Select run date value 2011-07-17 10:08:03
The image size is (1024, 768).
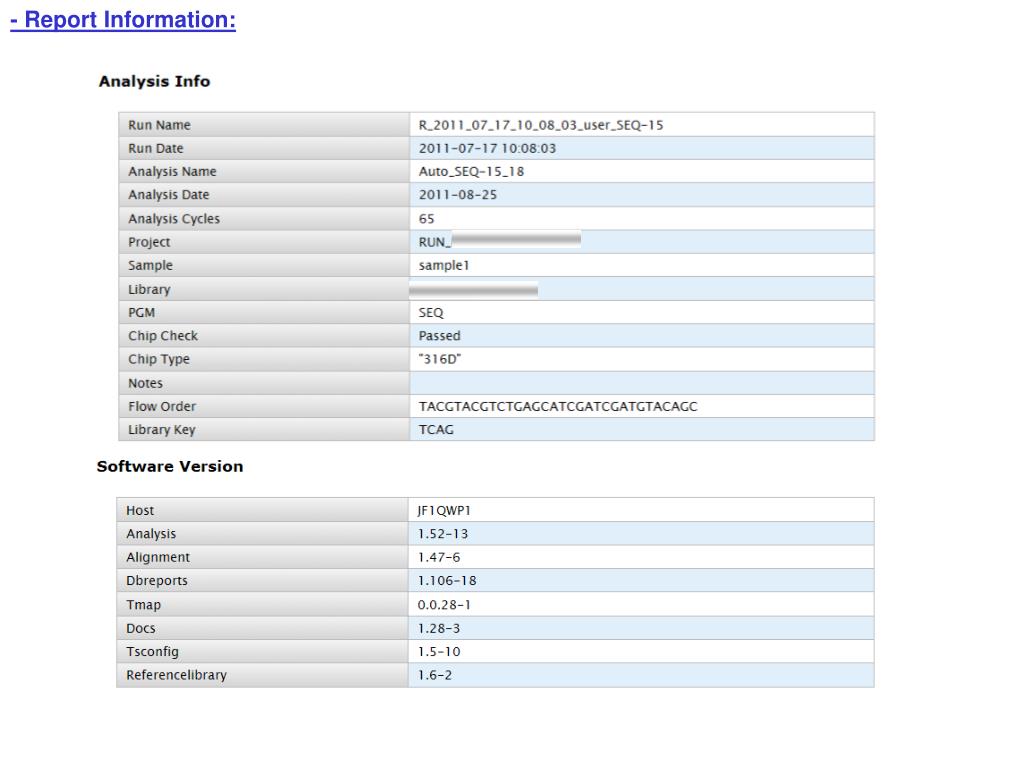487,148
